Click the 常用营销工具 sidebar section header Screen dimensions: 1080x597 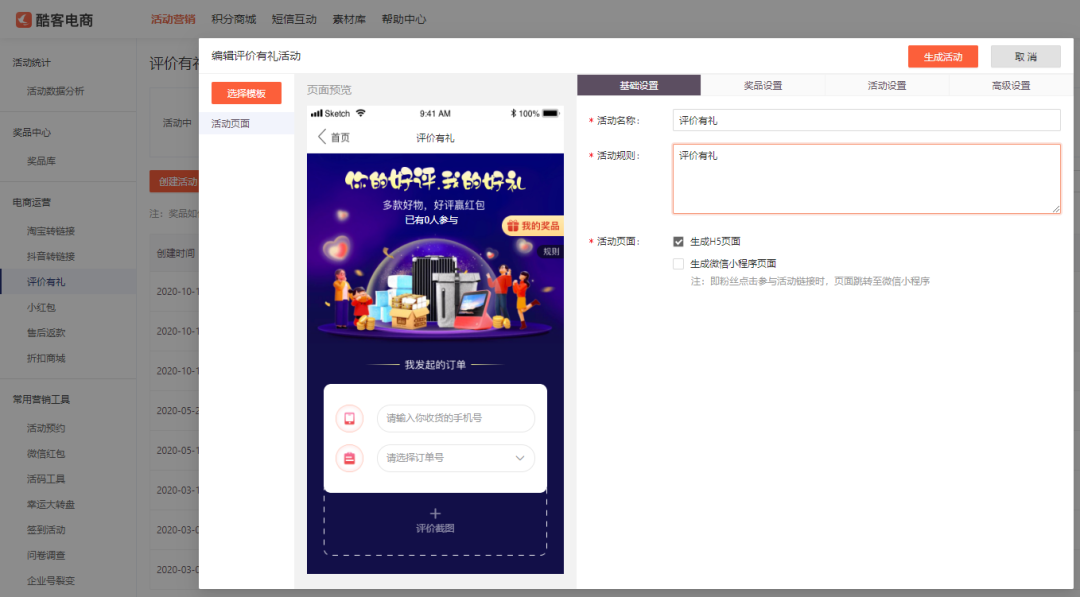[41, 399]
